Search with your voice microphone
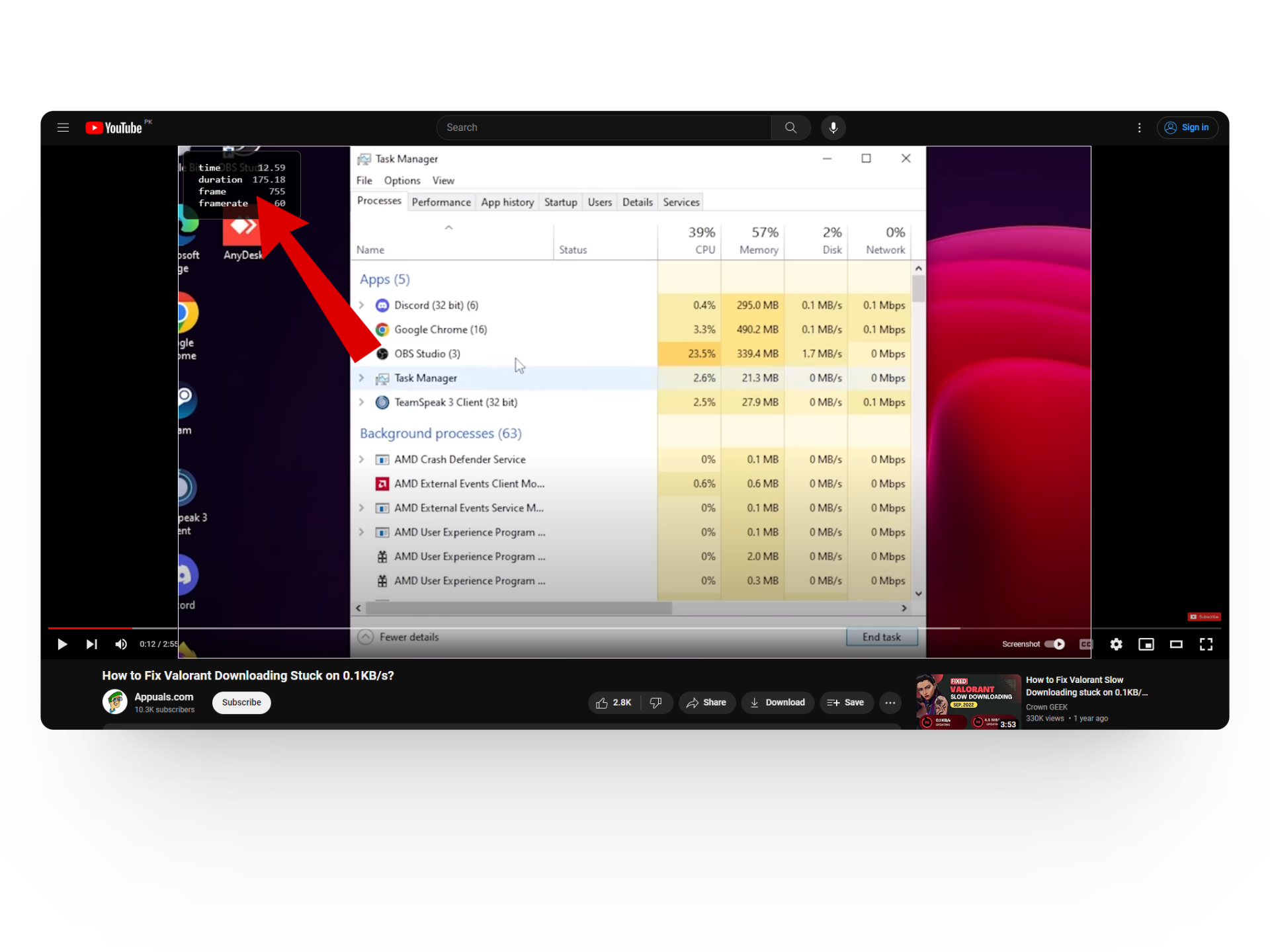1270x952 pixels. (x=833, y=128)
